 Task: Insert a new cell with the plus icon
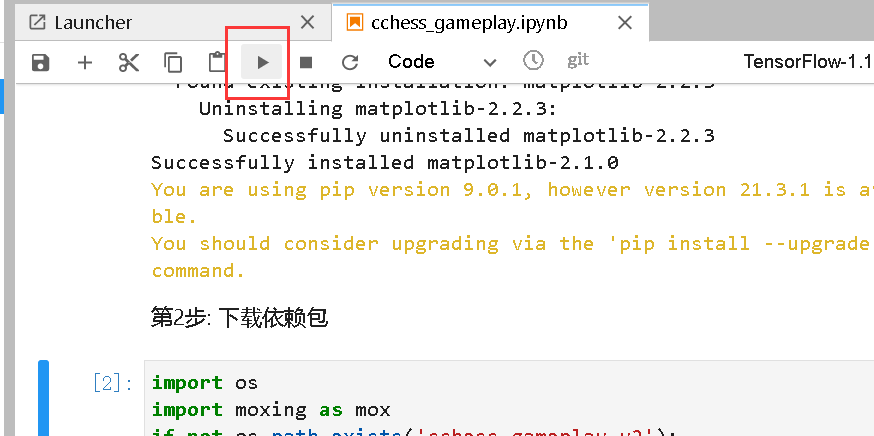click(85, 62)
